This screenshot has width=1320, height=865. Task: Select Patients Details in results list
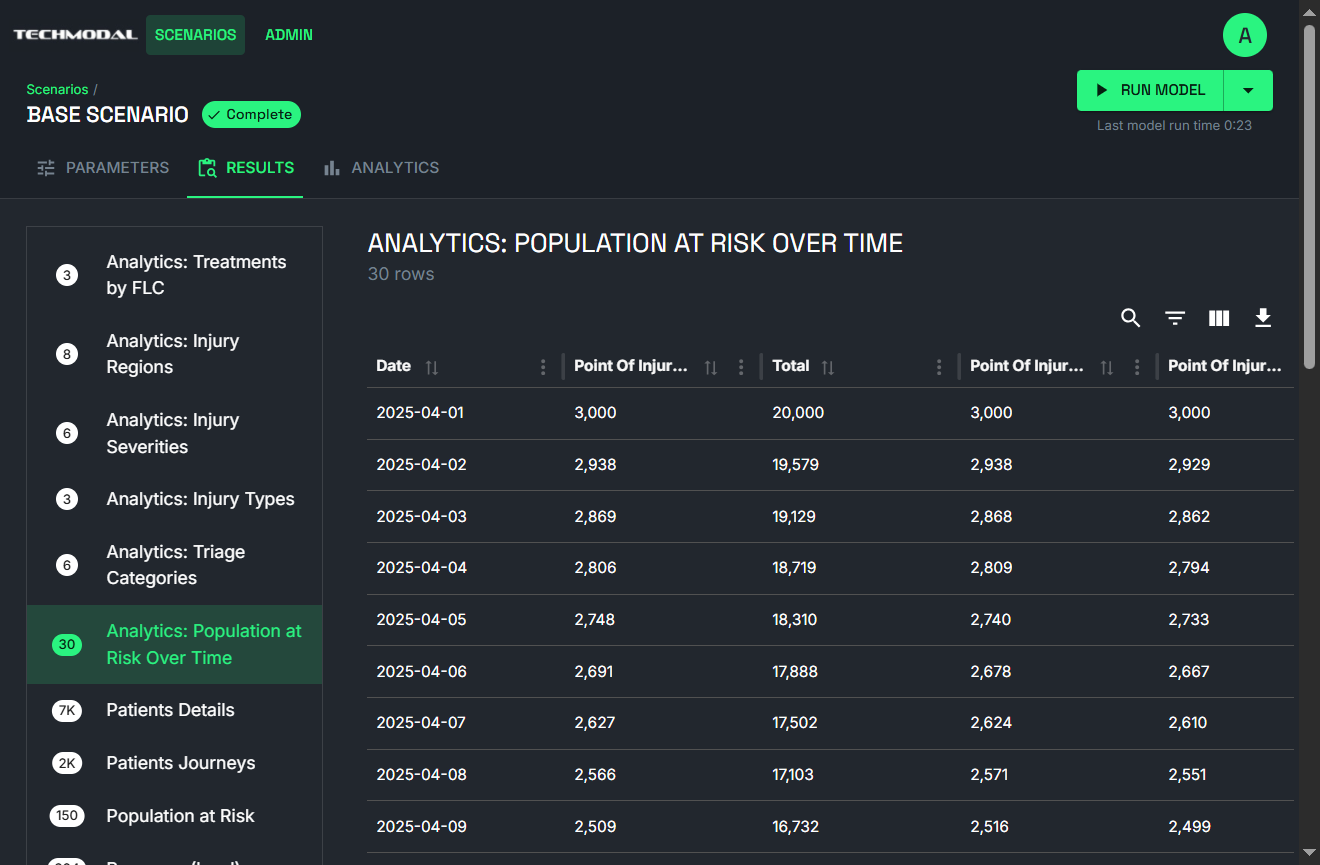tap(170, 710)
